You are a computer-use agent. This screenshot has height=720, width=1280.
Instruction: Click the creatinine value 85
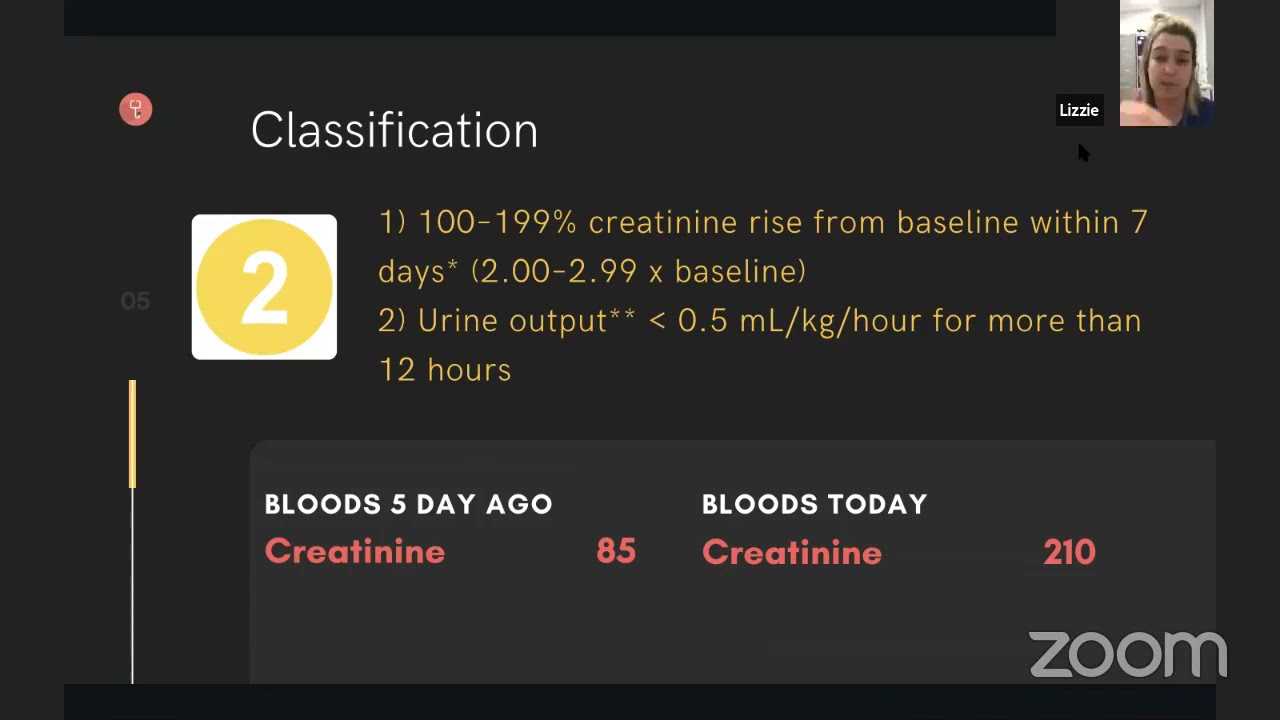click(x=616, y=551)
